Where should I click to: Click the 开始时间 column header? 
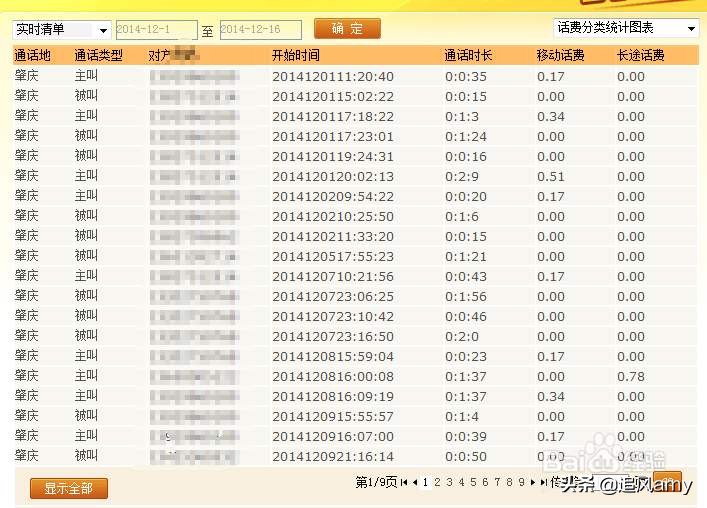(296, 55)
